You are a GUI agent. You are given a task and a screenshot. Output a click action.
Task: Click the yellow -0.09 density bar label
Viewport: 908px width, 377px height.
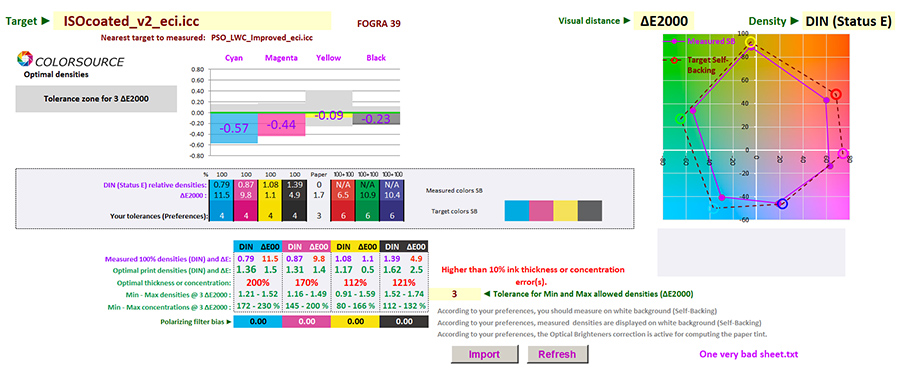point(328,116)
